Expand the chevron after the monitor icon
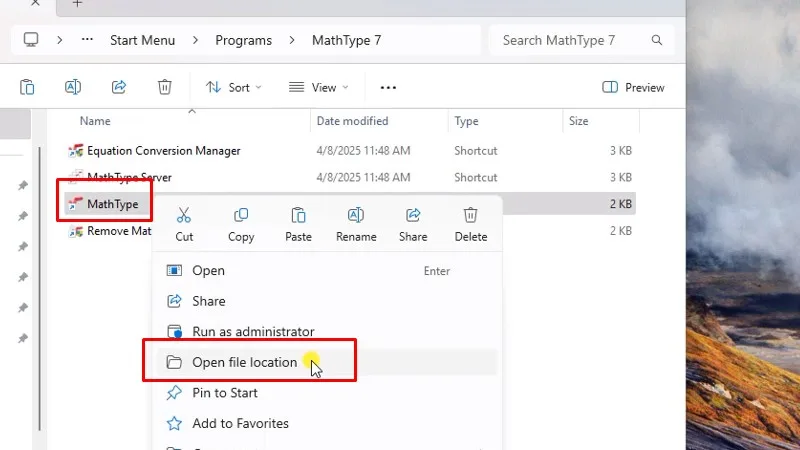The height and width of the screenshot is (450, 800). 60,40
